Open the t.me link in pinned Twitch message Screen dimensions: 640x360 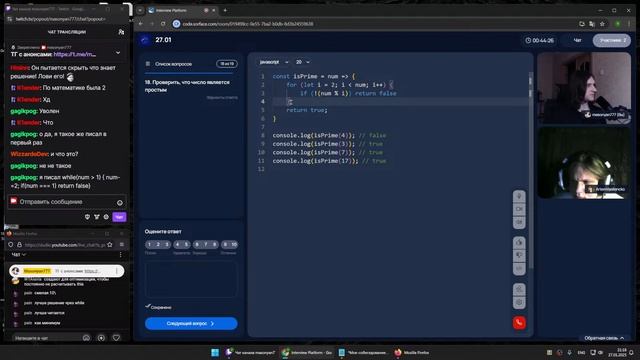(x=75, y=54)
